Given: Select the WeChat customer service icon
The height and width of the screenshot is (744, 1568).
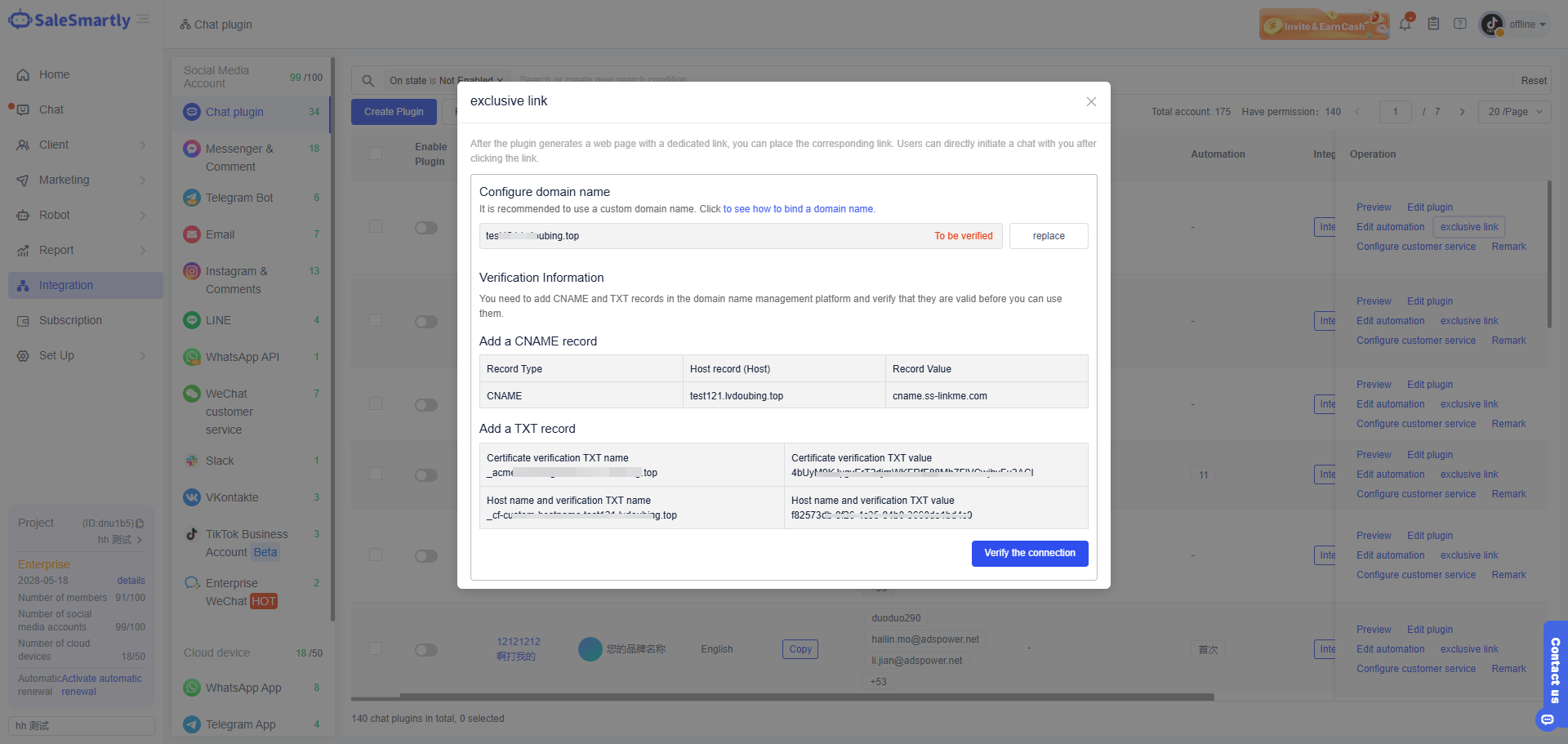Looking at the screenshot, I should 192,394.
